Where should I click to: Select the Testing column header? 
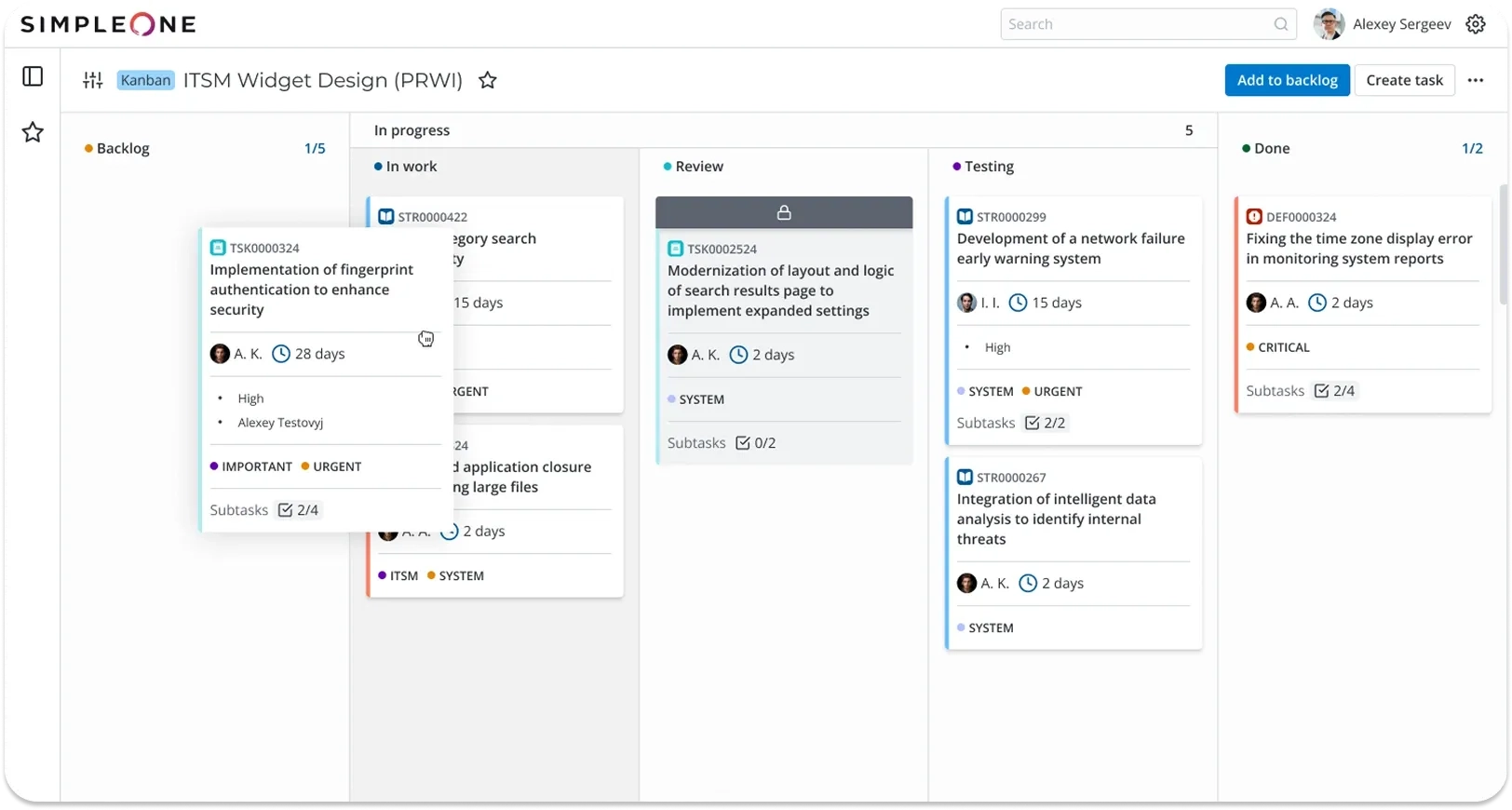988,167
